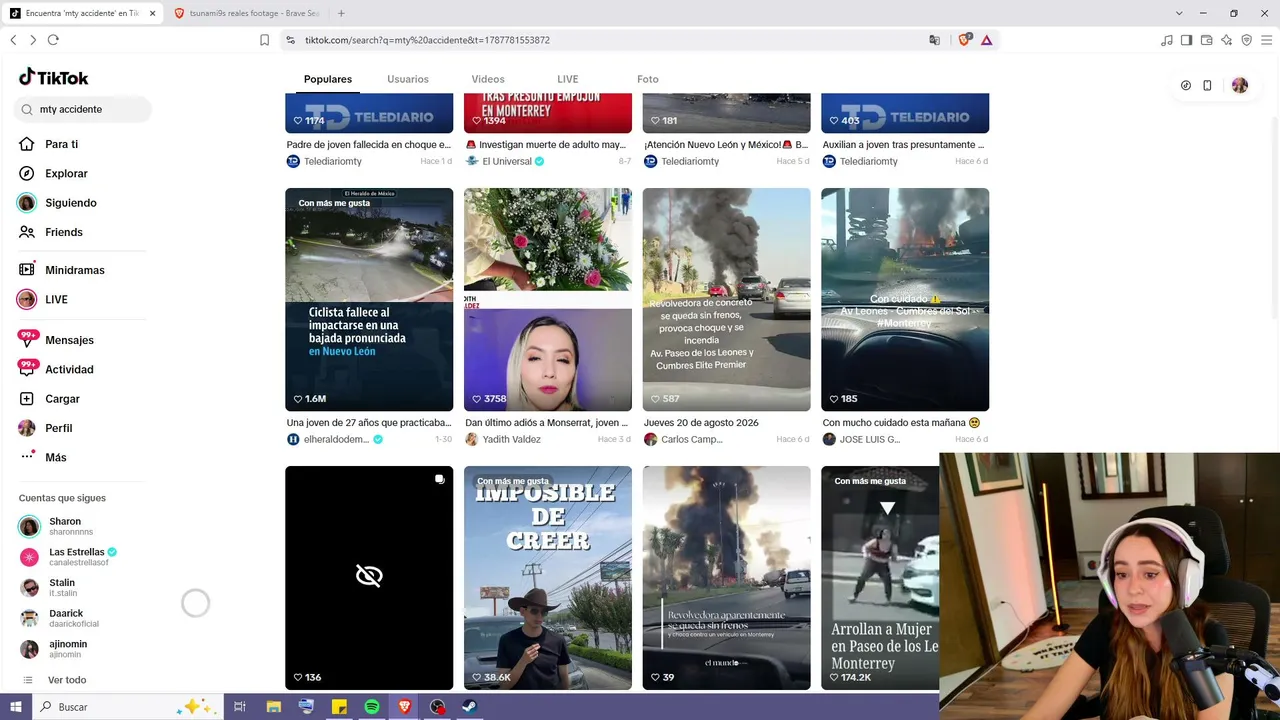Open followed account ajinomin
Image resolution: width=1280 pixels, height=720 pixels.
click(x=68, y=649)
